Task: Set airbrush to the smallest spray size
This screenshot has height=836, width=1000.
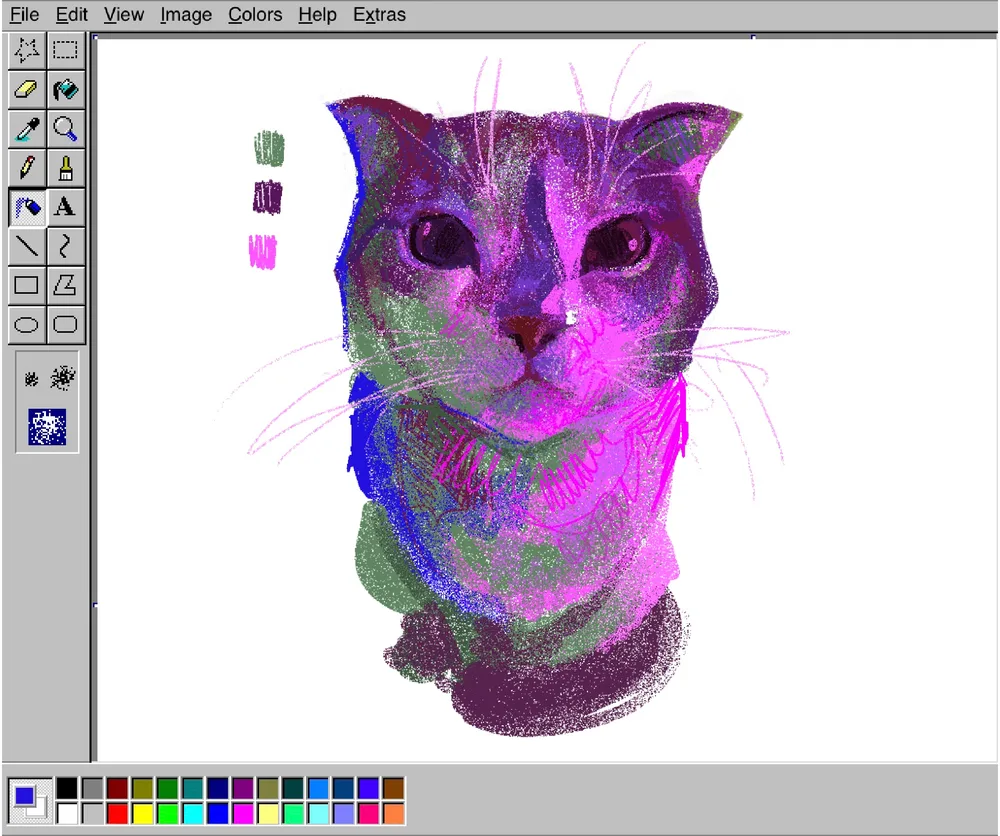Action: 31,380
